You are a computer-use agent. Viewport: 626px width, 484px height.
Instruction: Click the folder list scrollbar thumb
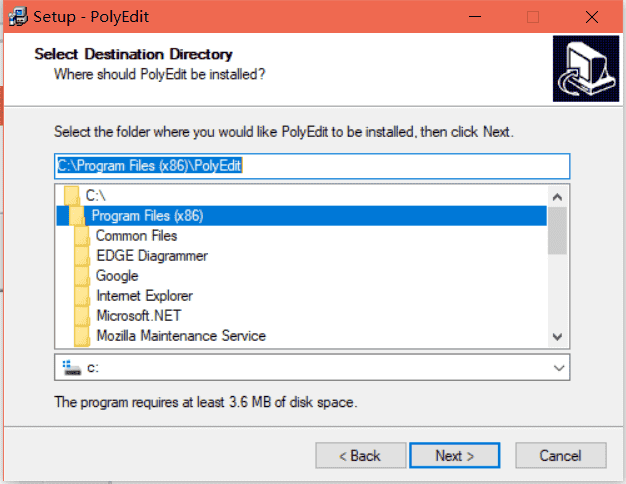click(x=557, y=231)
